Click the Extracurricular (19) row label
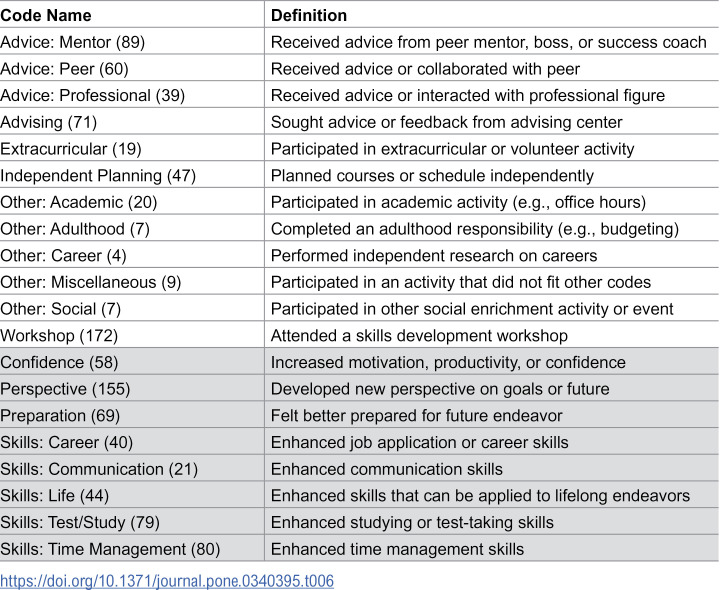The width and height of the screenshot is (720, 590). pyautogui.click(x=71, y=148)
